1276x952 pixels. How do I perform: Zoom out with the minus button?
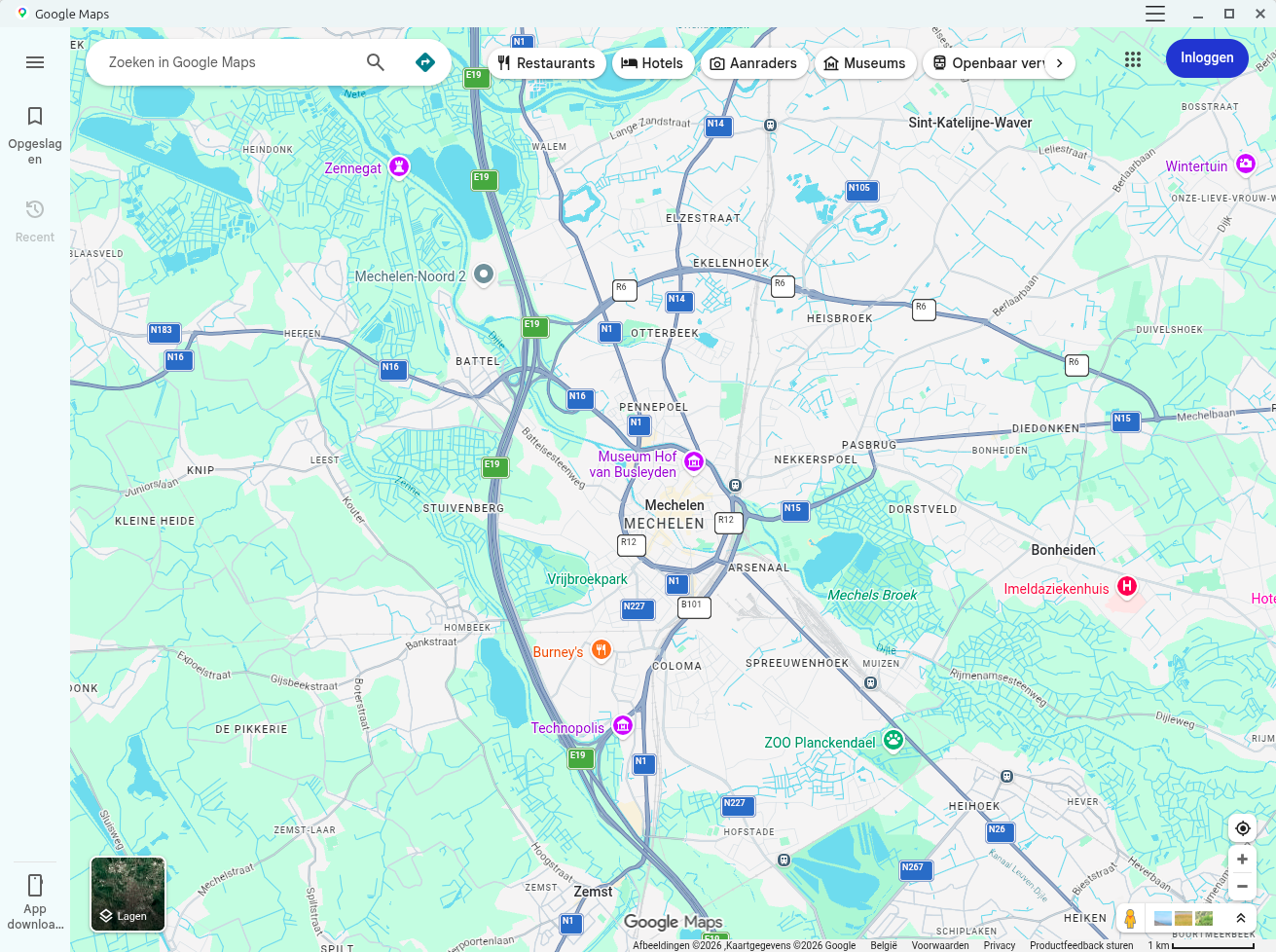coord(1243,887)
